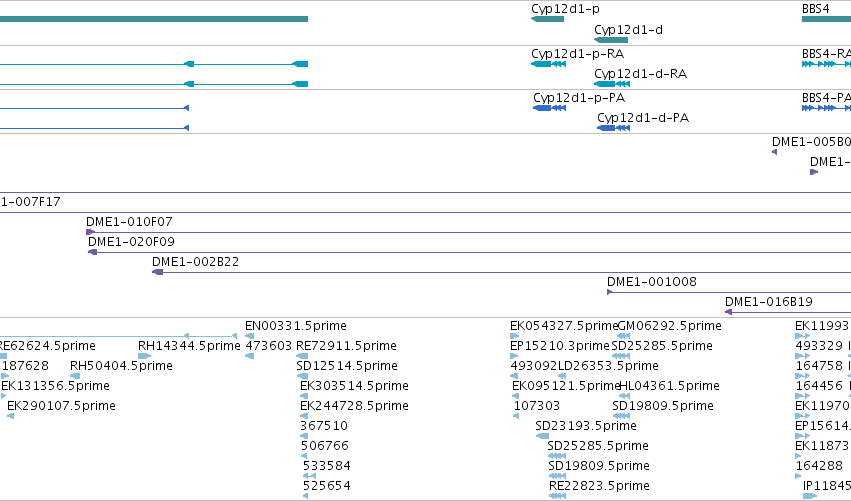Click the HL04361.5prime EST label
Viewport: 851px width, 501px height.
tap(669, 386)
